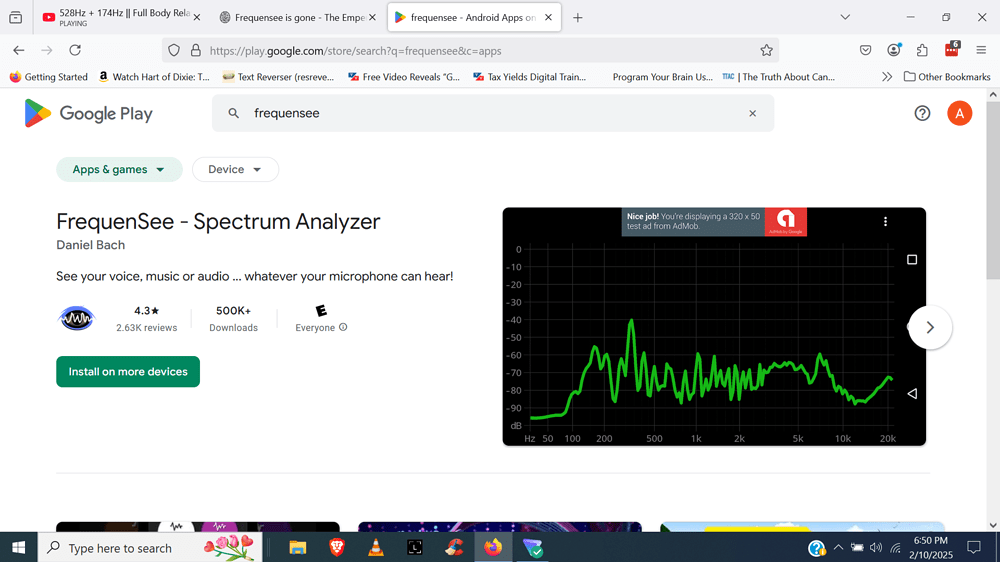View site security padlock information
Screen dimensions: 1000x562
coord(196,50)
